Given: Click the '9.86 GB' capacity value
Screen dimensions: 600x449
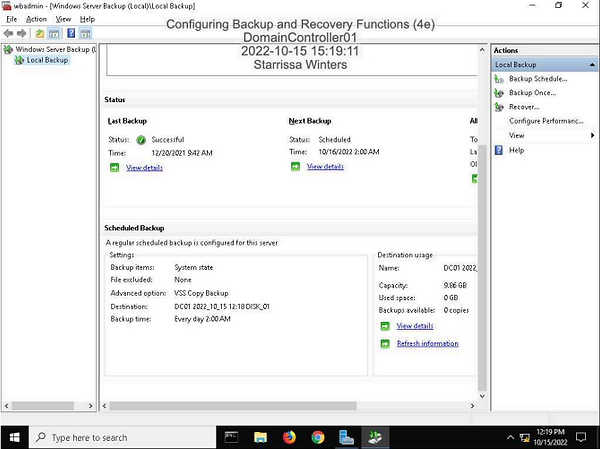Looking at the screenshot, I should click(x=455, y=285).
